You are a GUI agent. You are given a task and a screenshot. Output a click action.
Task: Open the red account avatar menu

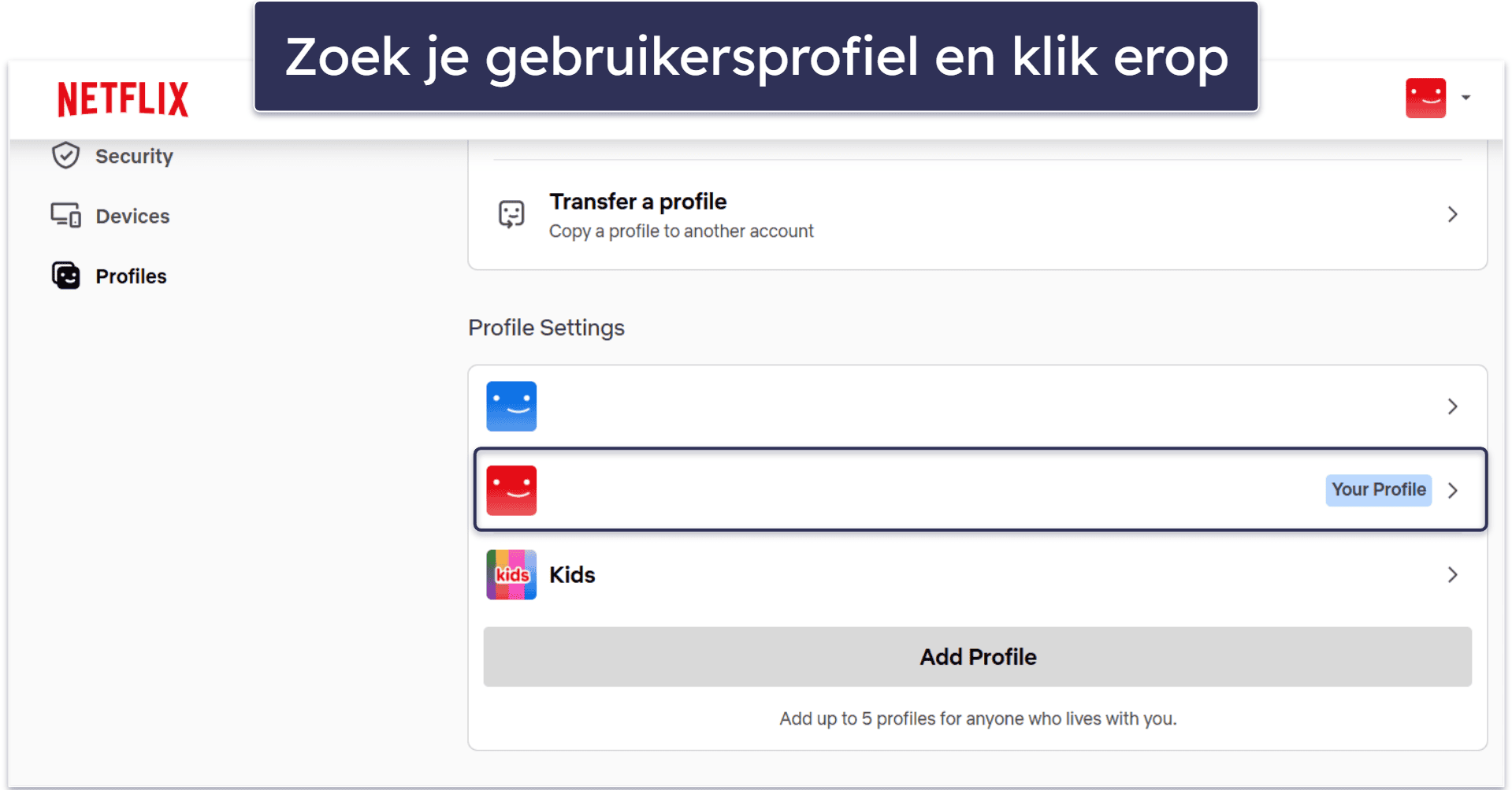1425,98
